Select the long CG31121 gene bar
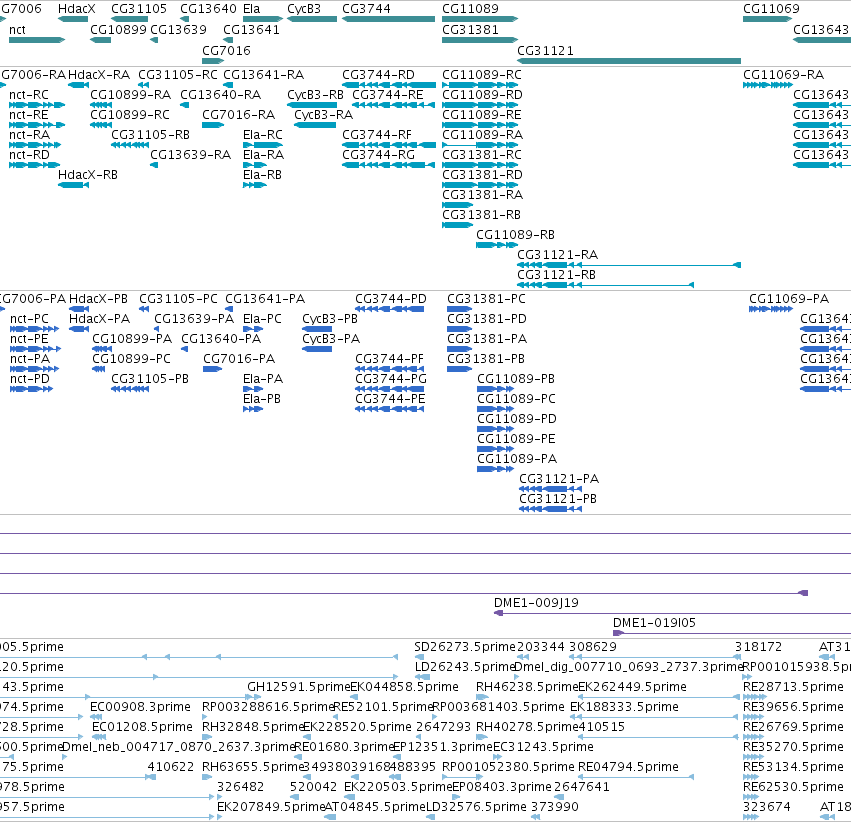Viewport: 851px width, 822px height. [629, 61]
